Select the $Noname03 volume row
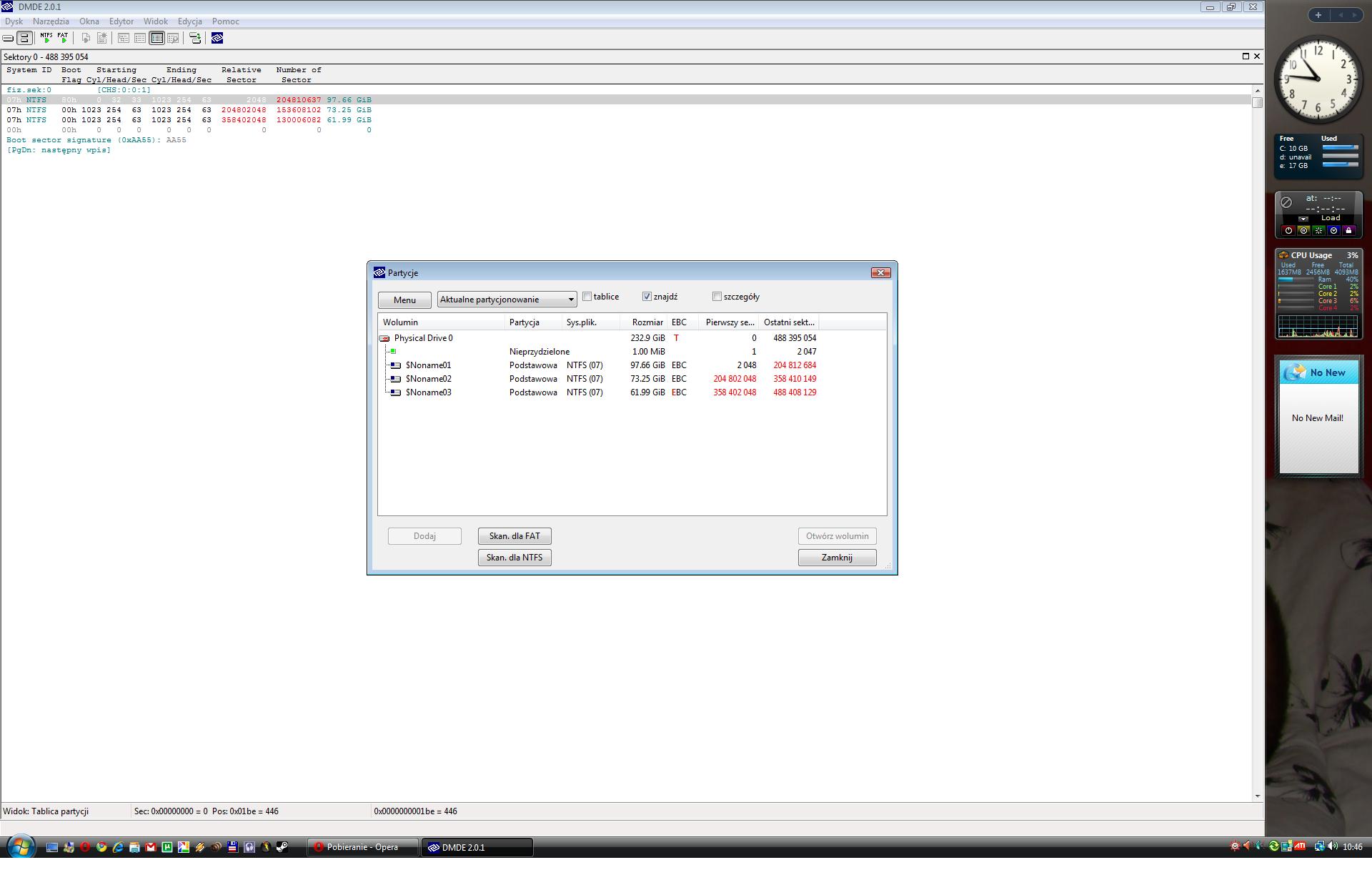 tap(632, 392)
